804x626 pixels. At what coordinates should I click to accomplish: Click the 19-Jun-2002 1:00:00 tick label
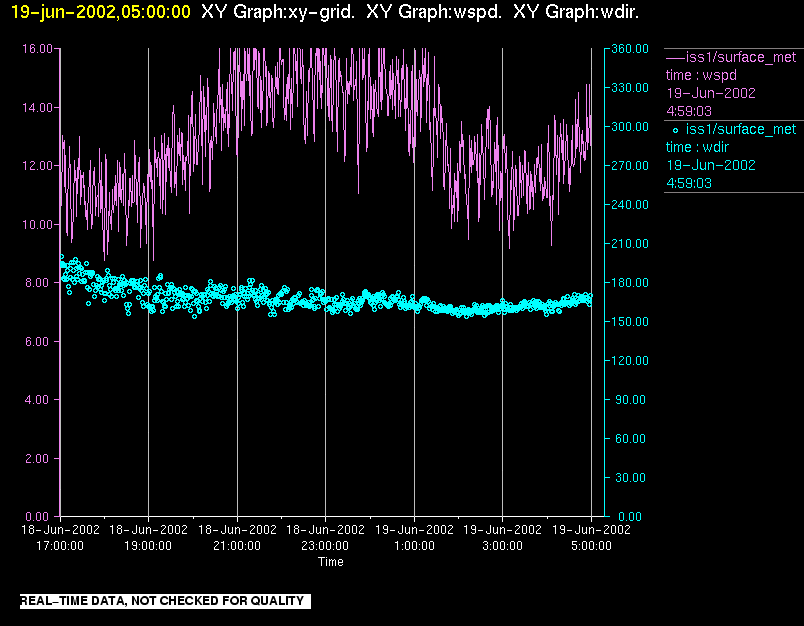(414, 538)
